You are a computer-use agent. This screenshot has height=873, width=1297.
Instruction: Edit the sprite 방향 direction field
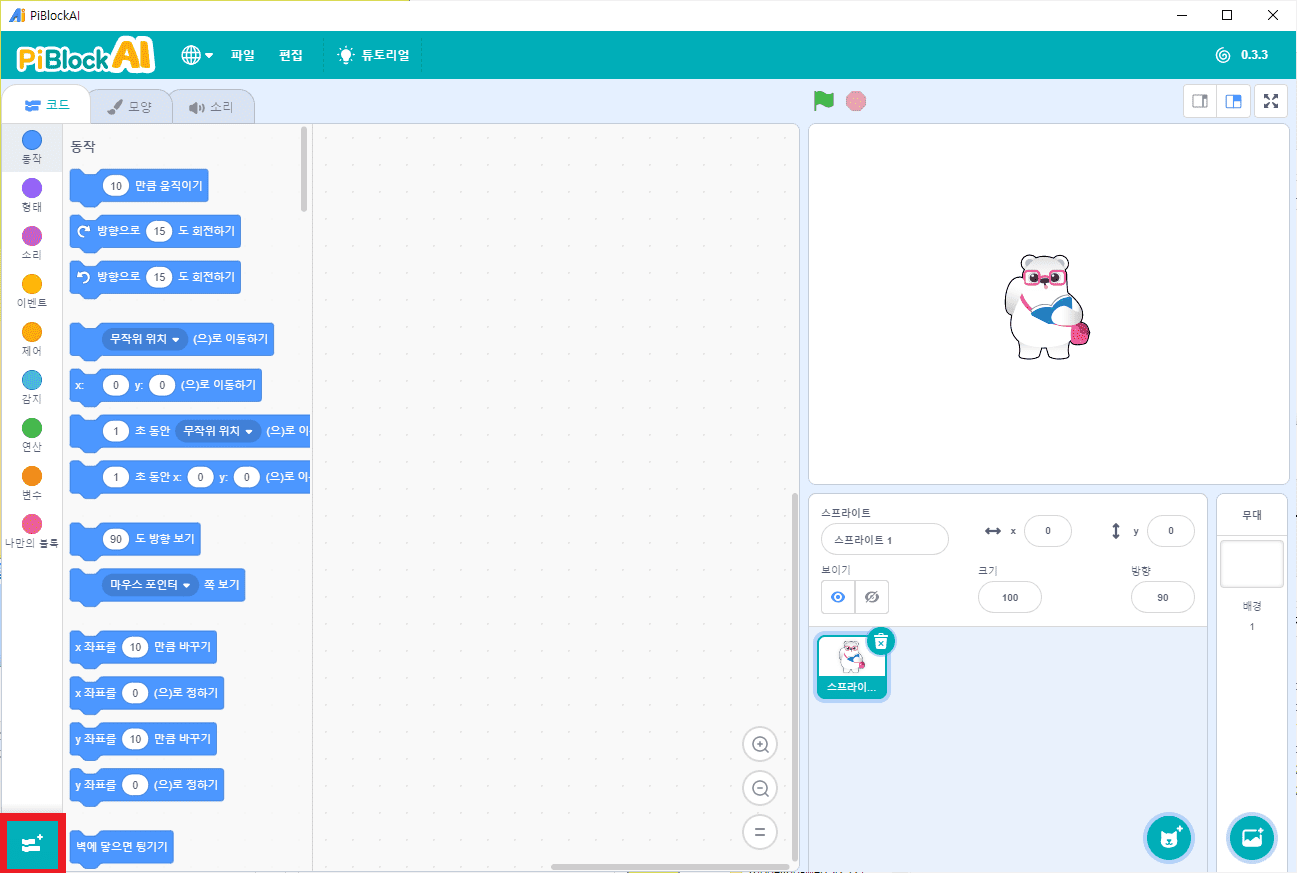pyautogui.click(x=1163, y=597)
